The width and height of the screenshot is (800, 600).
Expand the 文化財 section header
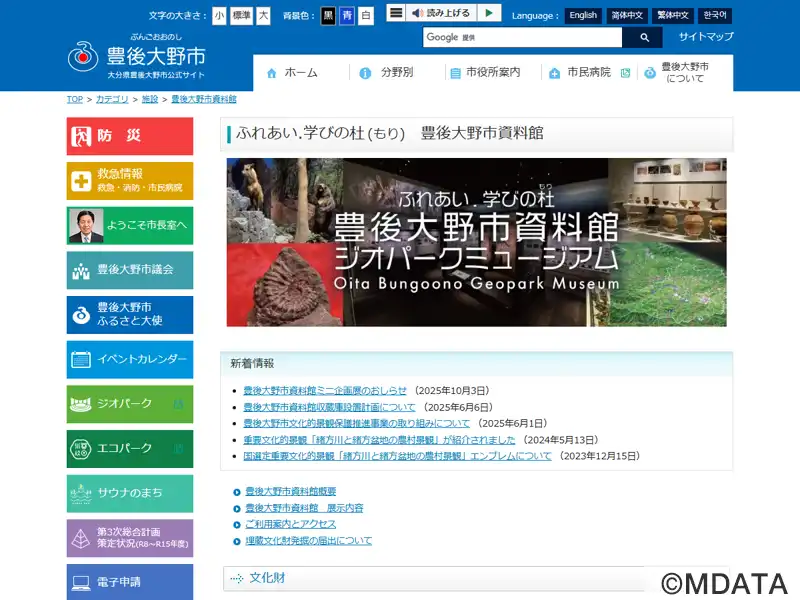[x=267, y=578]
